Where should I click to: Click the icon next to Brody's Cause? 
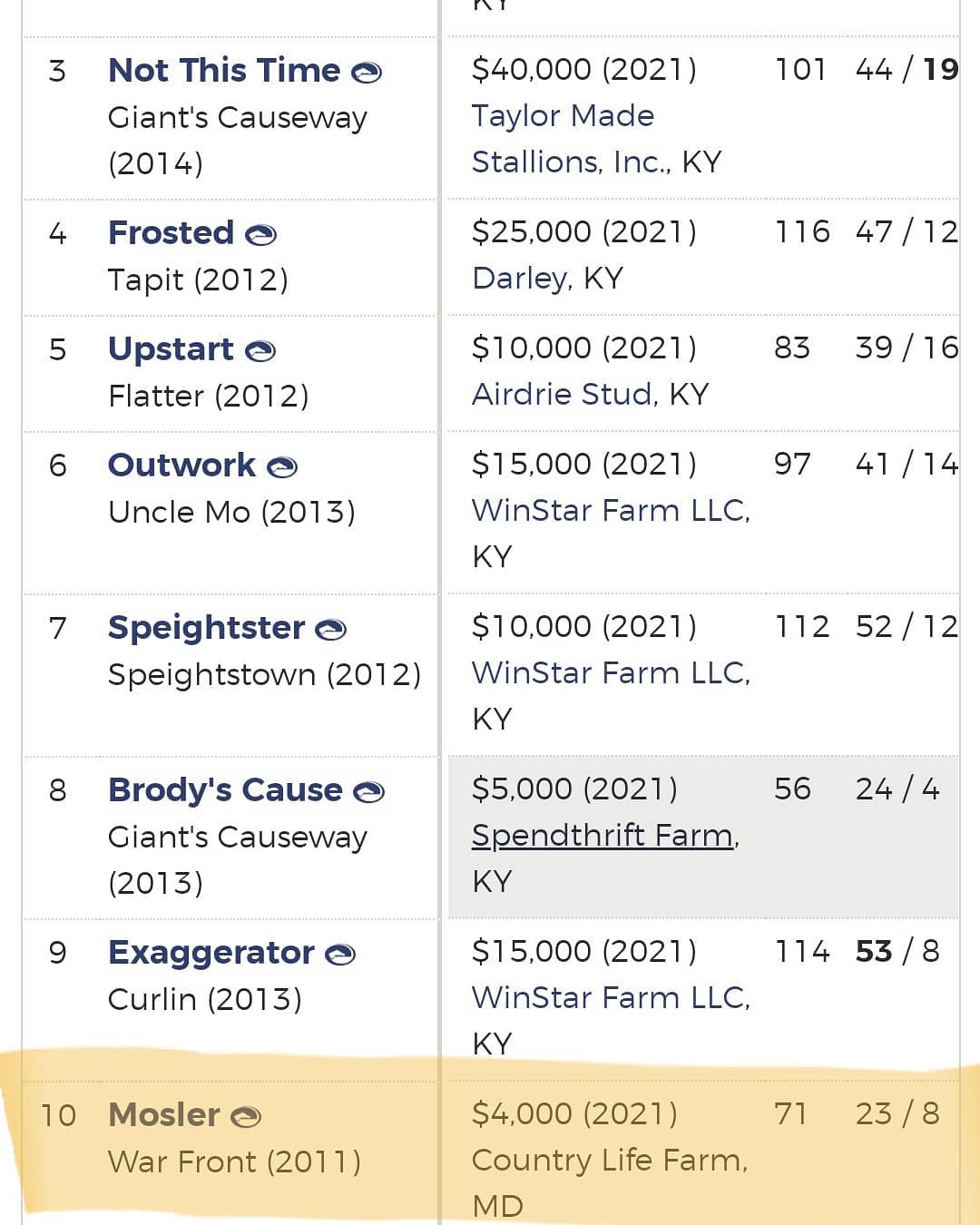tap(368, 791)
